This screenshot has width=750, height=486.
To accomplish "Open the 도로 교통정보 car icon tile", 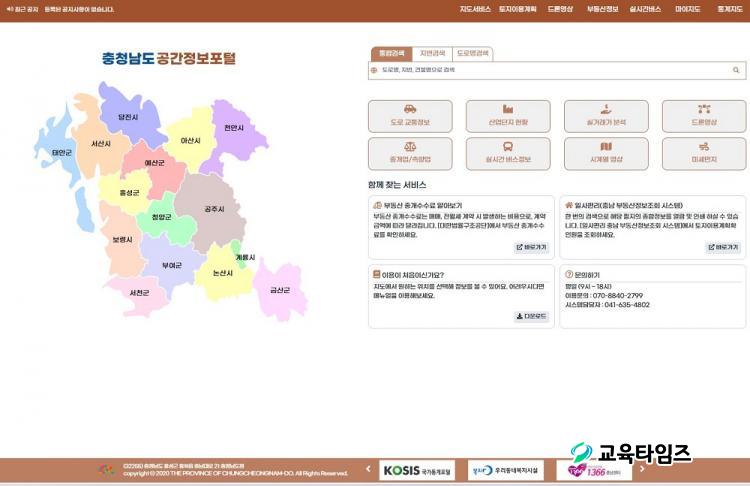I will click(x=410, y=116).
